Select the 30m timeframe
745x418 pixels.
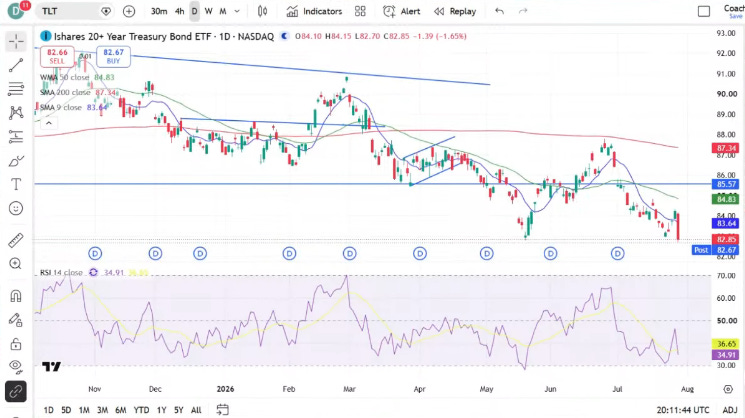tap(159, 11)
